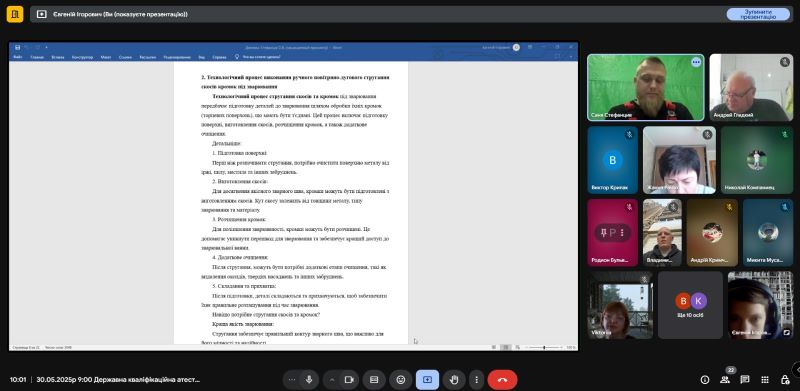Raise hand in the meeting
Screen dimensions: 800x391
coord(454,380)
